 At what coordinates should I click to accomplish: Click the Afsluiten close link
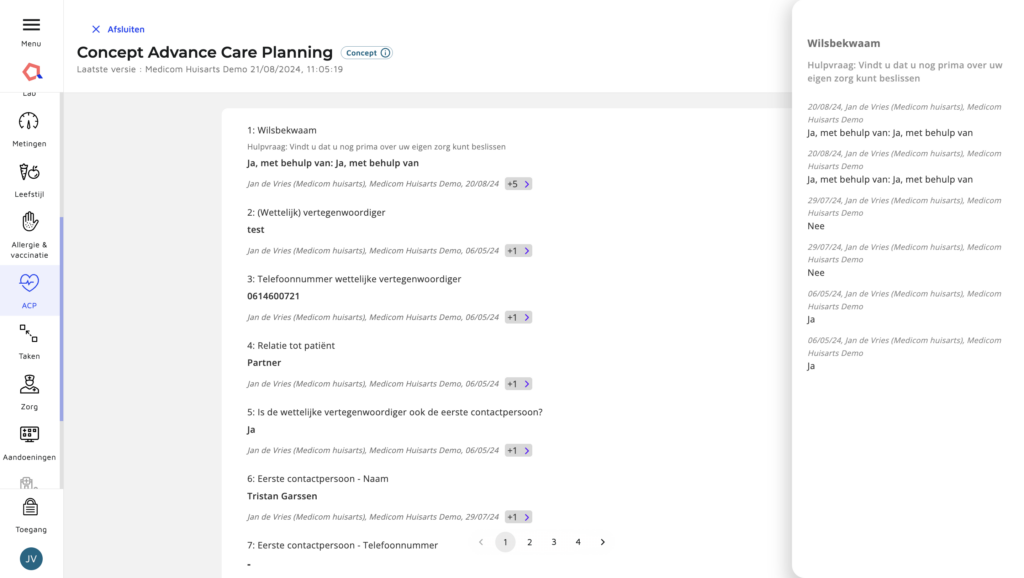(x=118, y=29)
